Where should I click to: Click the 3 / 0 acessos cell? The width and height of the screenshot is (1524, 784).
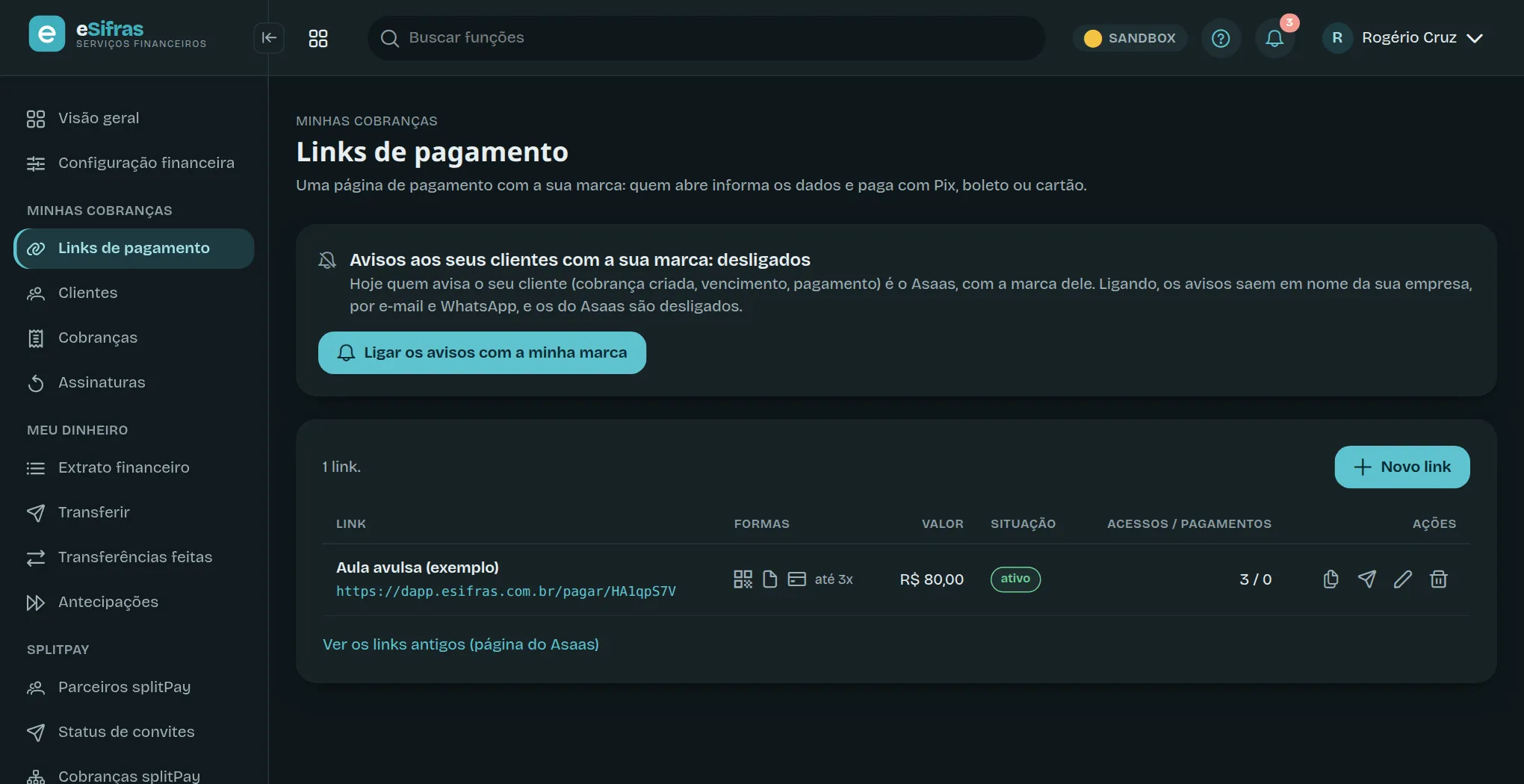click(x=1256, y=579)
